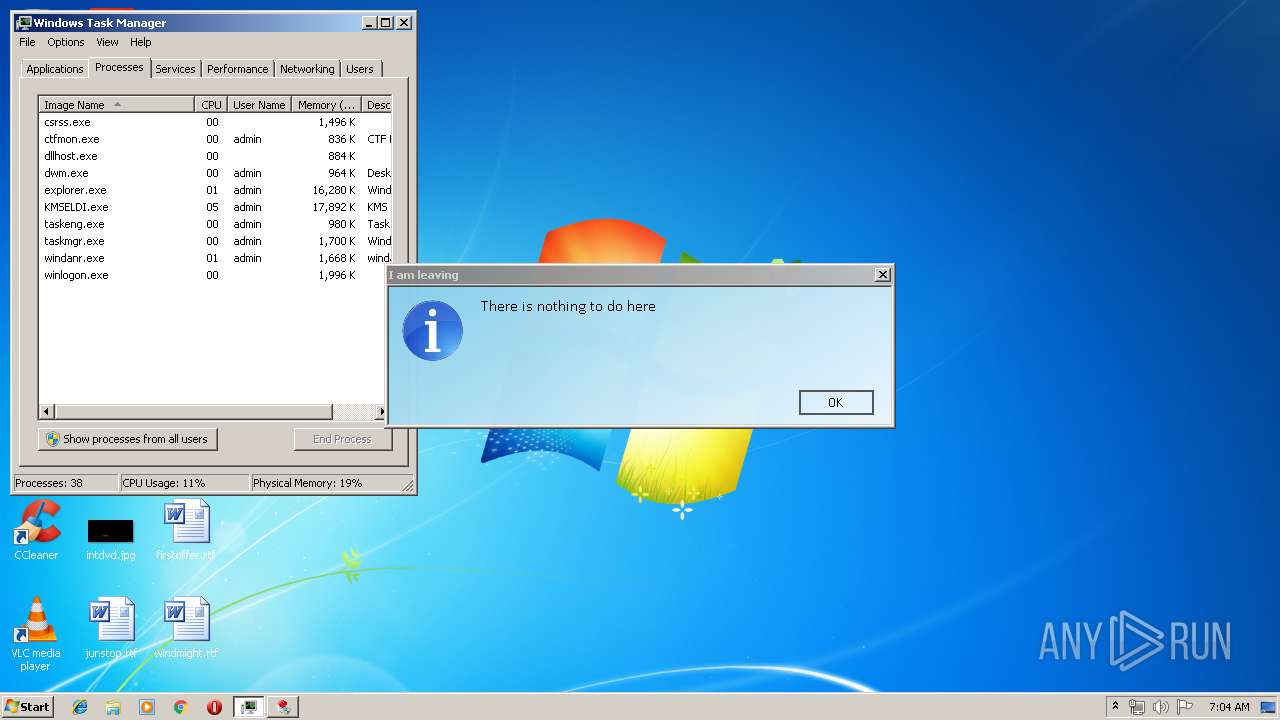The image size is (1280, 720).
Task: Select the taskmgr.exe process row
Action: (214, 241)
